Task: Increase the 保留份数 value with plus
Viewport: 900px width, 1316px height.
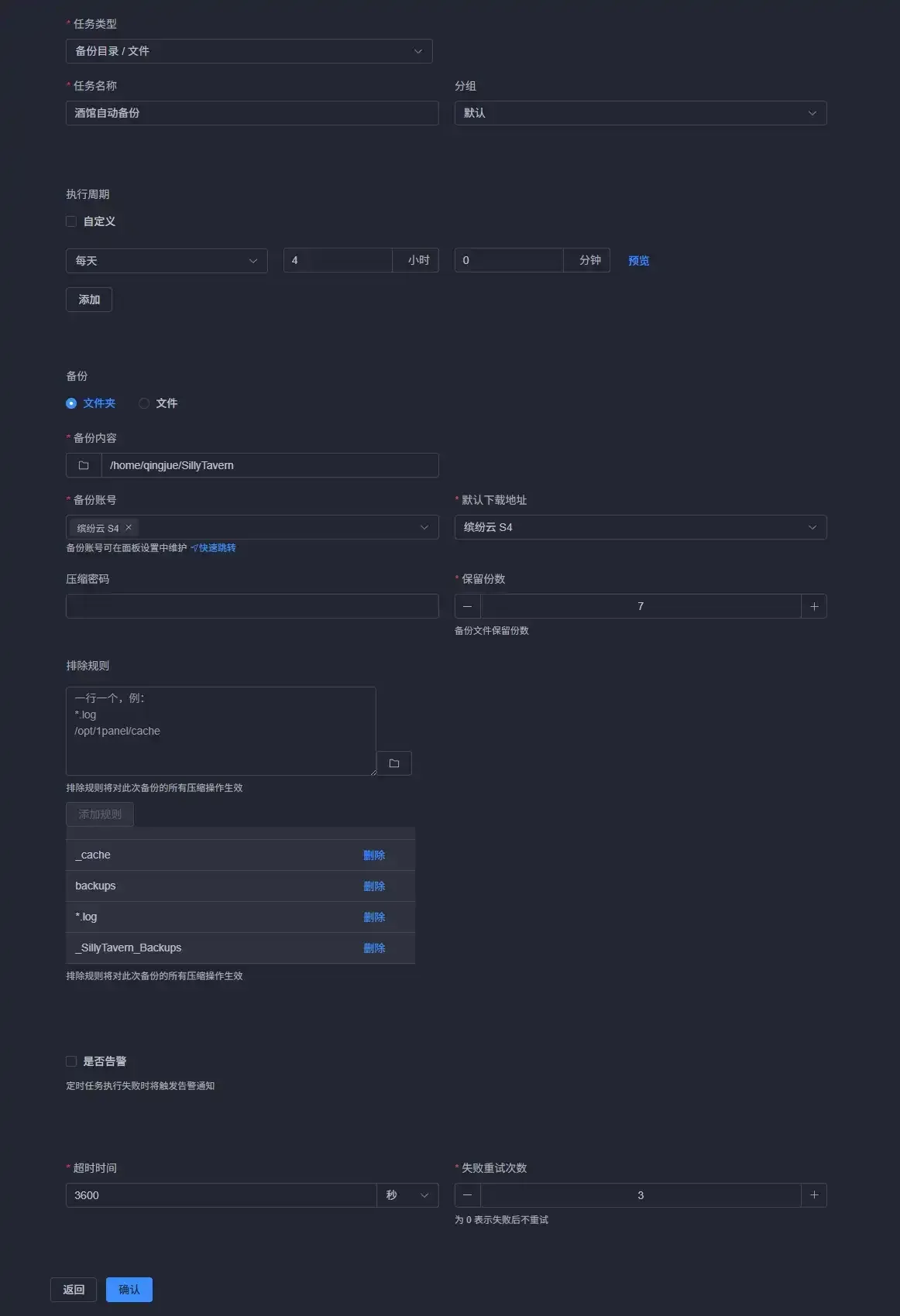Action: click(x=814, y=606)
